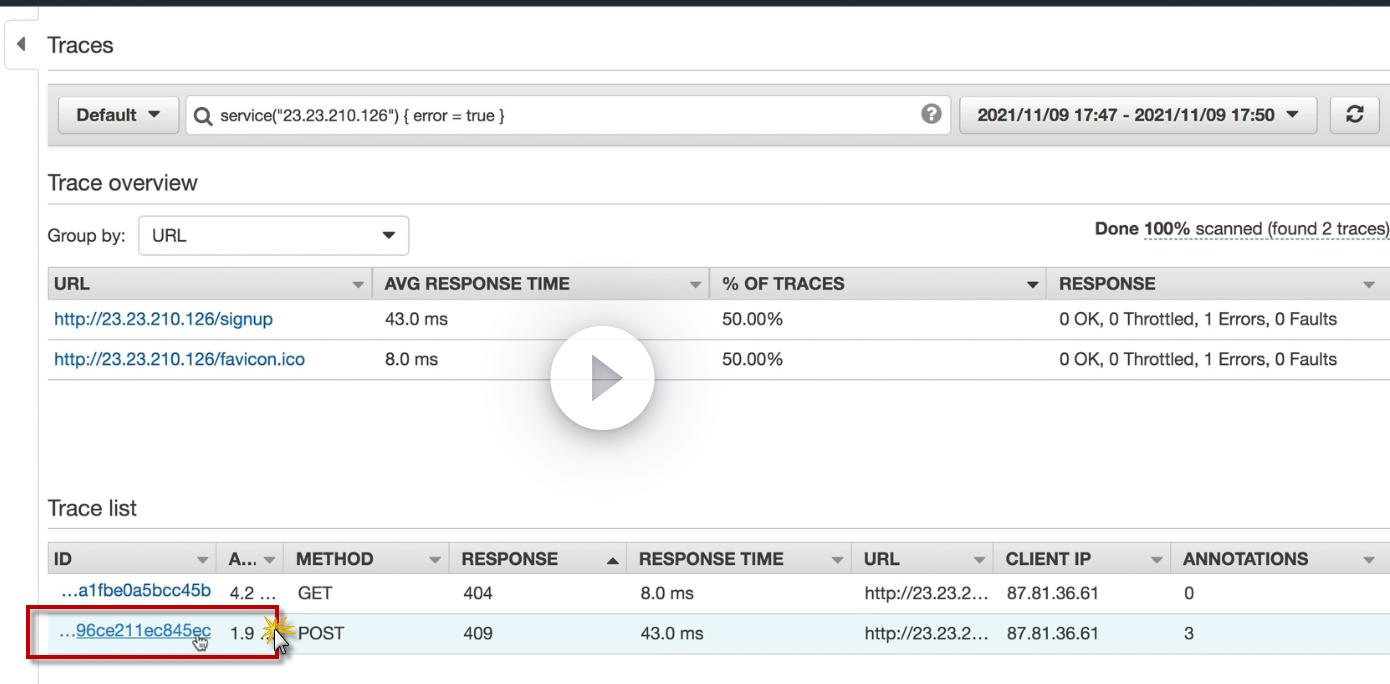
Task: Sort by AVG RESPONSE TIME column
Action: coord(477,284)
